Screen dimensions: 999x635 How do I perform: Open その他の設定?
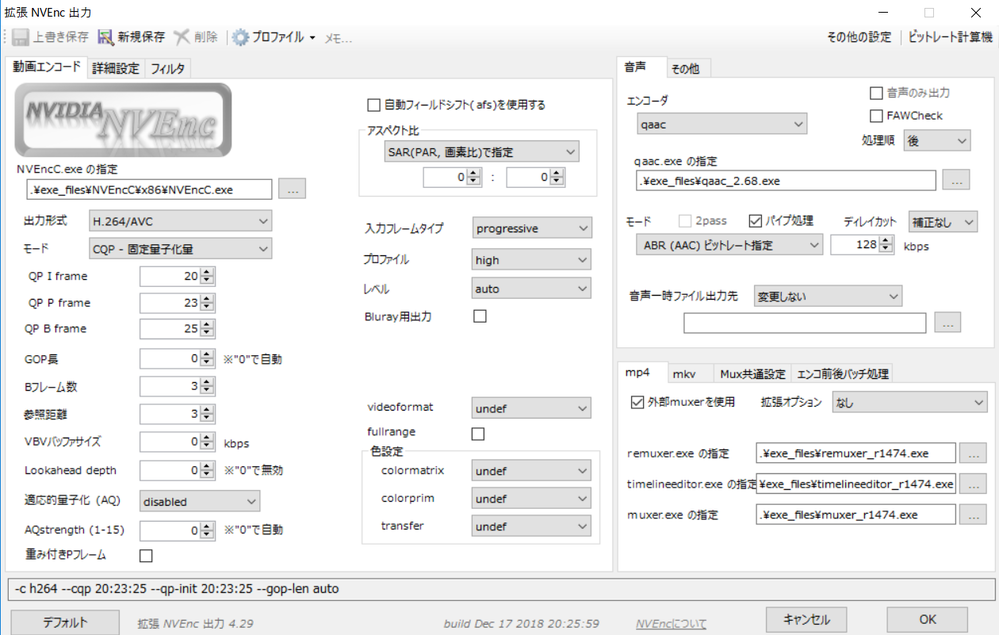(859, 37)
